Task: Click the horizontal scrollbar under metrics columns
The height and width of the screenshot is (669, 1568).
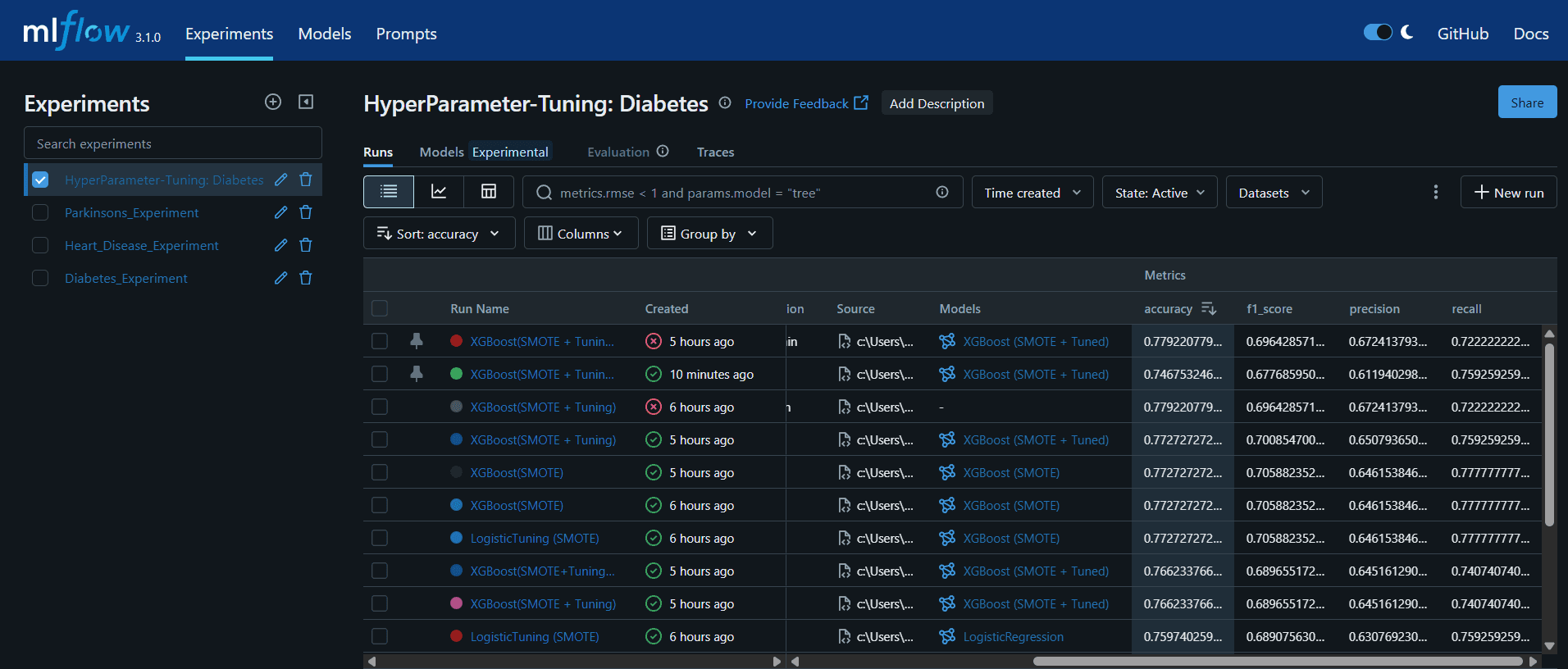Action: 1278,661
